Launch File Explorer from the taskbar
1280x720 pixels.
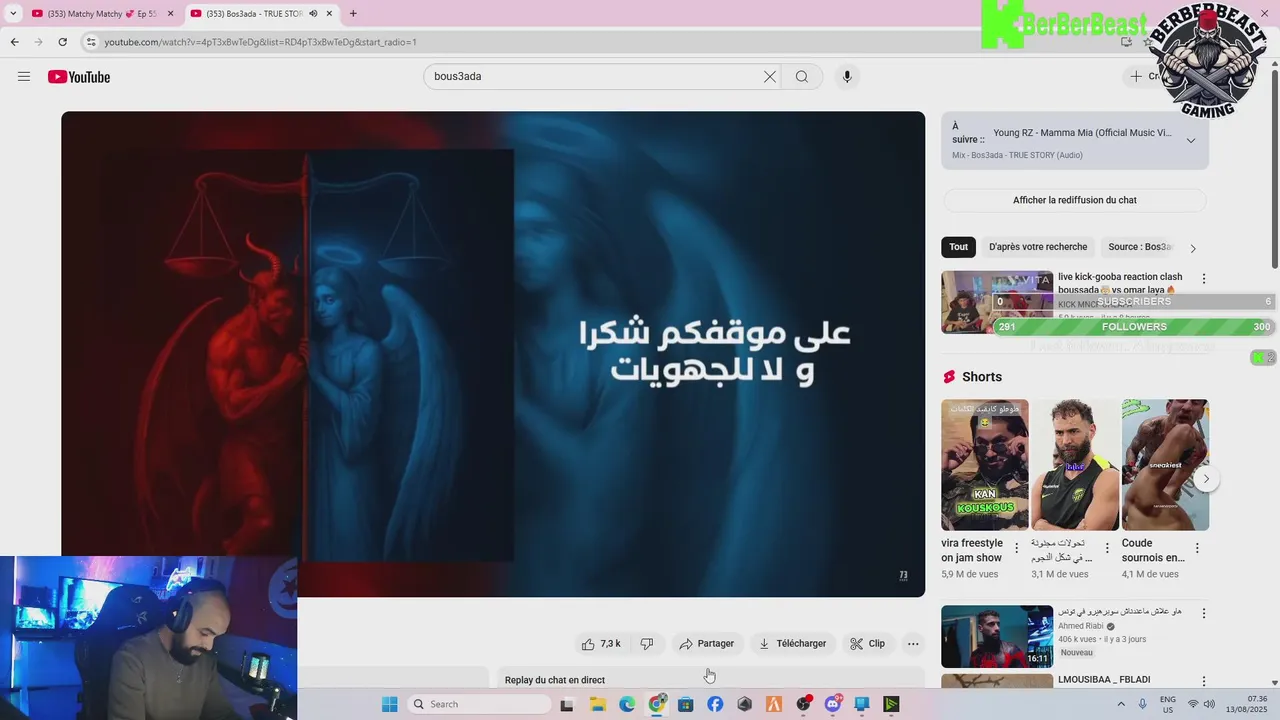click(x=598, y=704)
